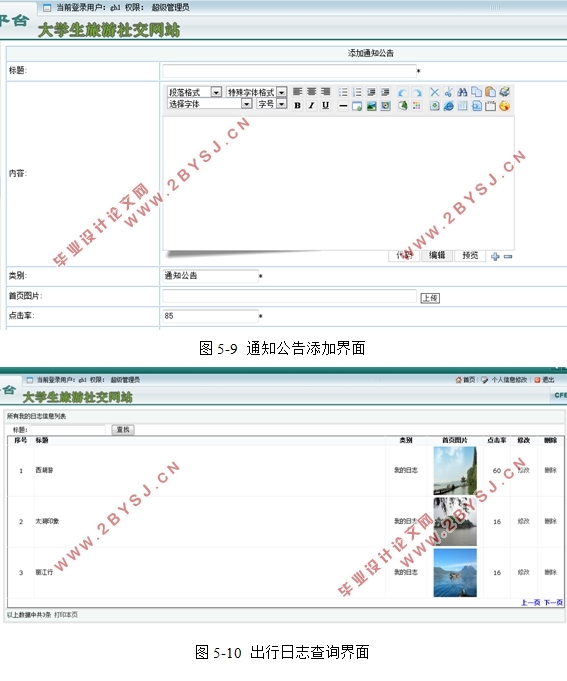Click the 标题 search field in log list

(x=68, y=430)
